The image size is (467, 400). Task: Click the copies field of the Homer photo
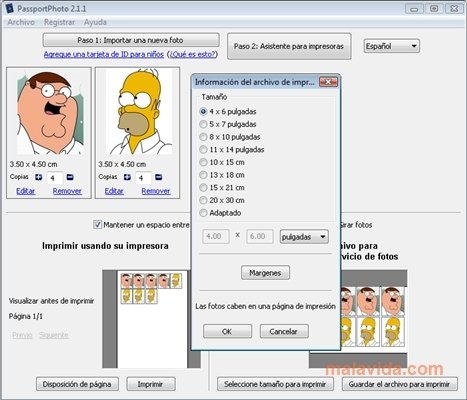(143, 178)
